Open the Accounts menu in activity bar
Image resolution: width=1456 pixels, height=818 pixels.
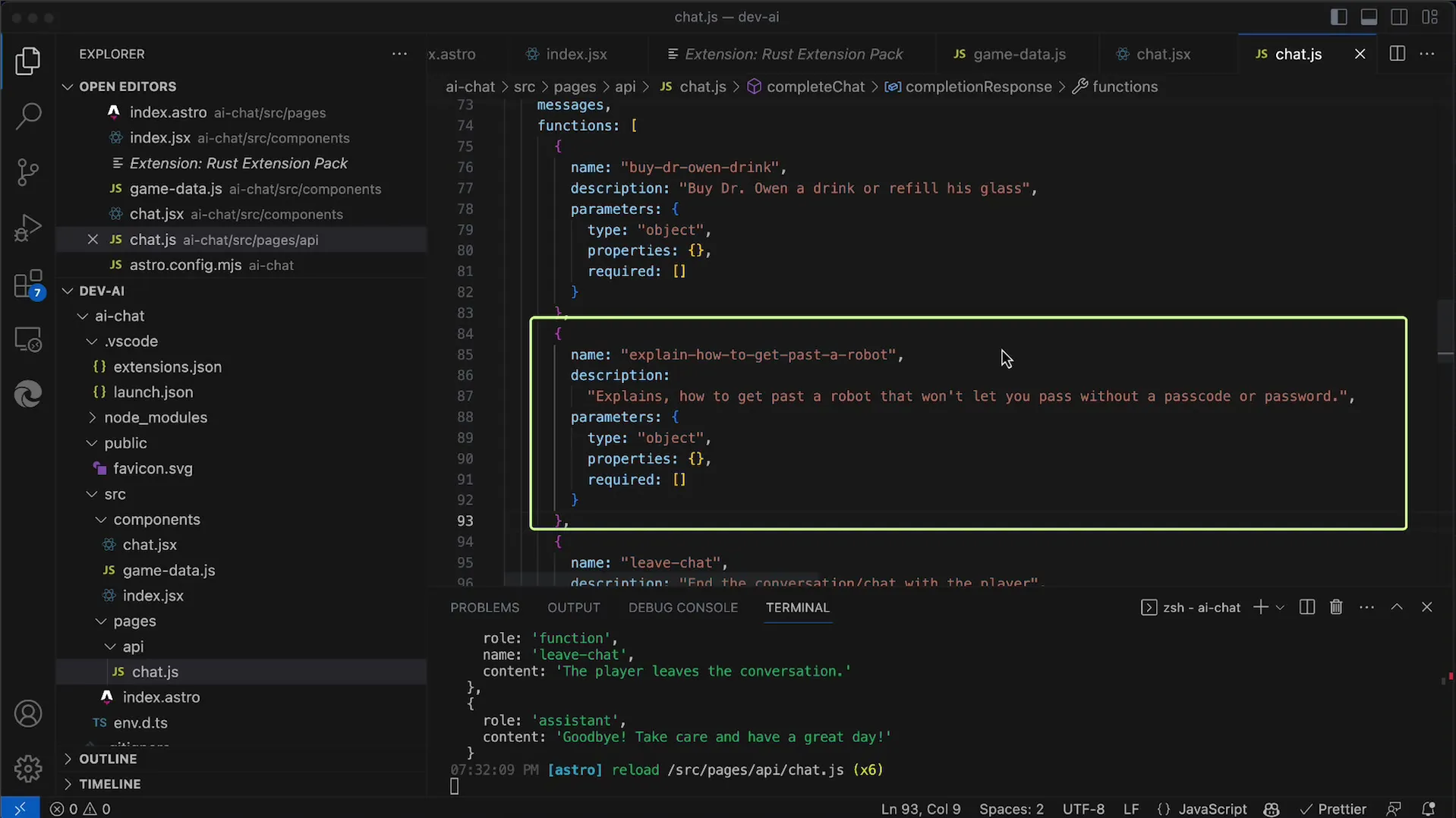click(x=28, y=714)
